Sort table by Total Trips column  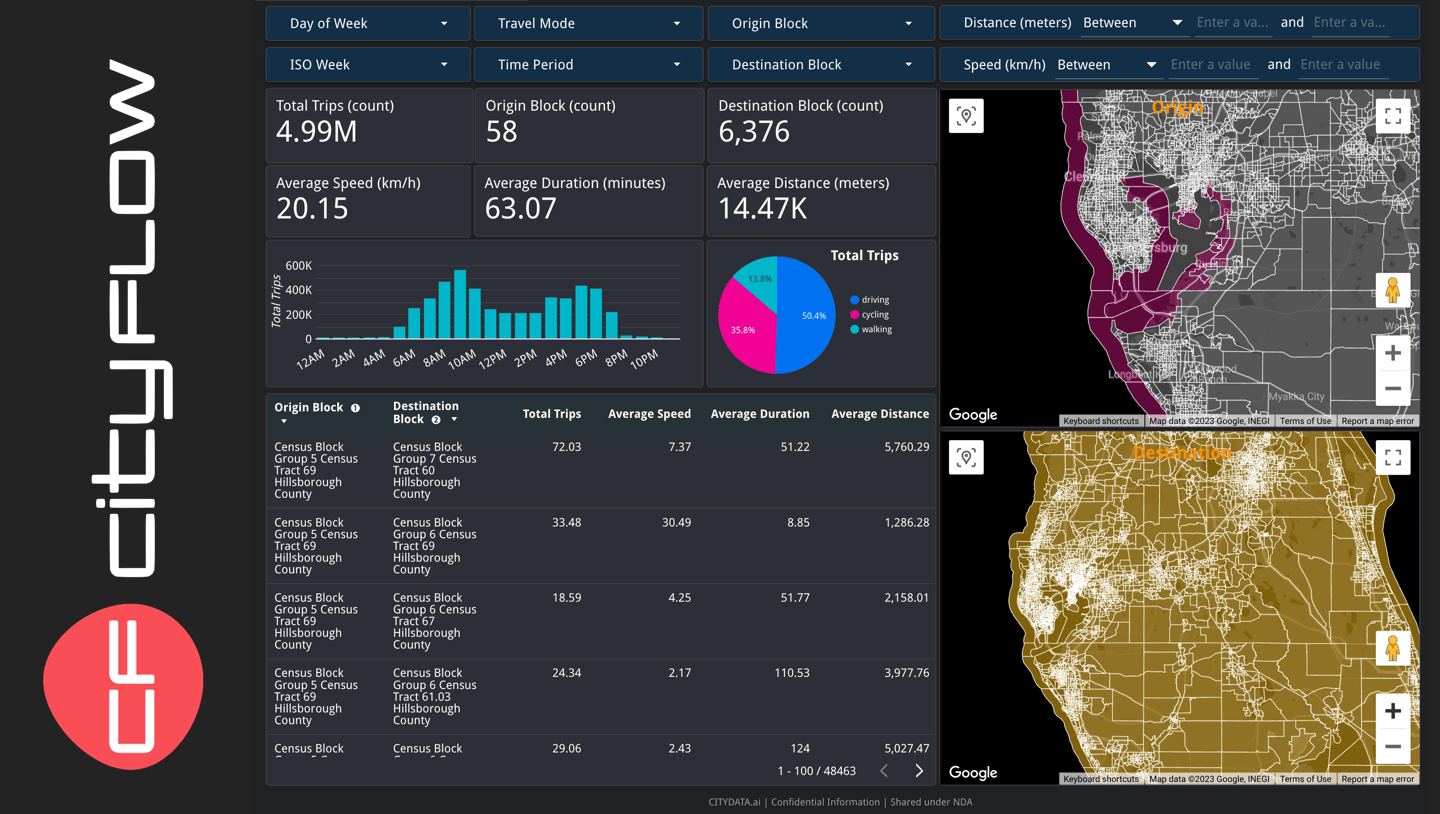tap(551, 414)
